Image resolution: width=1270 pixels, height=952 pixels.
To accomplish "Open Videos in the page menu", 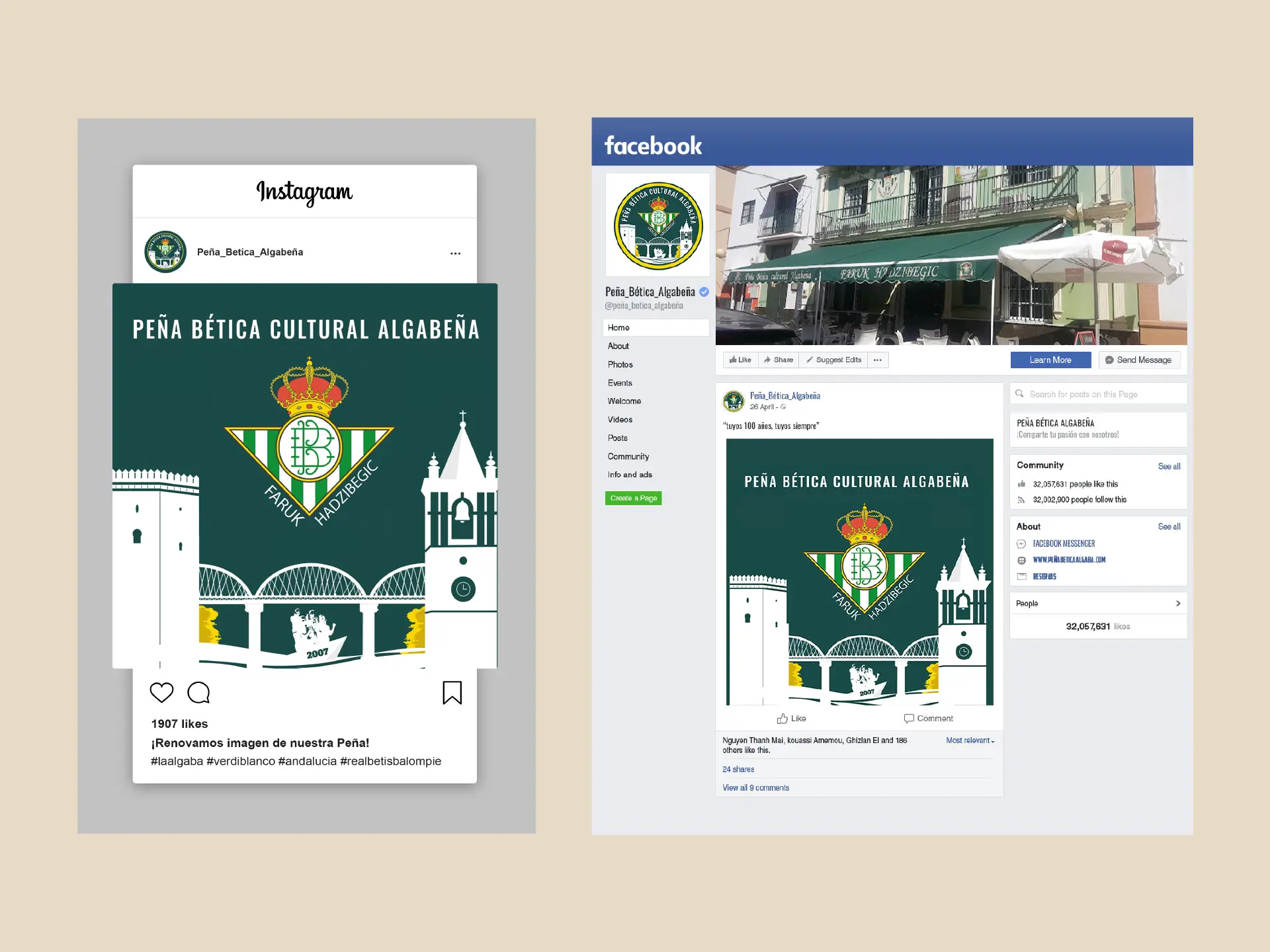I will tap(620, 420).
